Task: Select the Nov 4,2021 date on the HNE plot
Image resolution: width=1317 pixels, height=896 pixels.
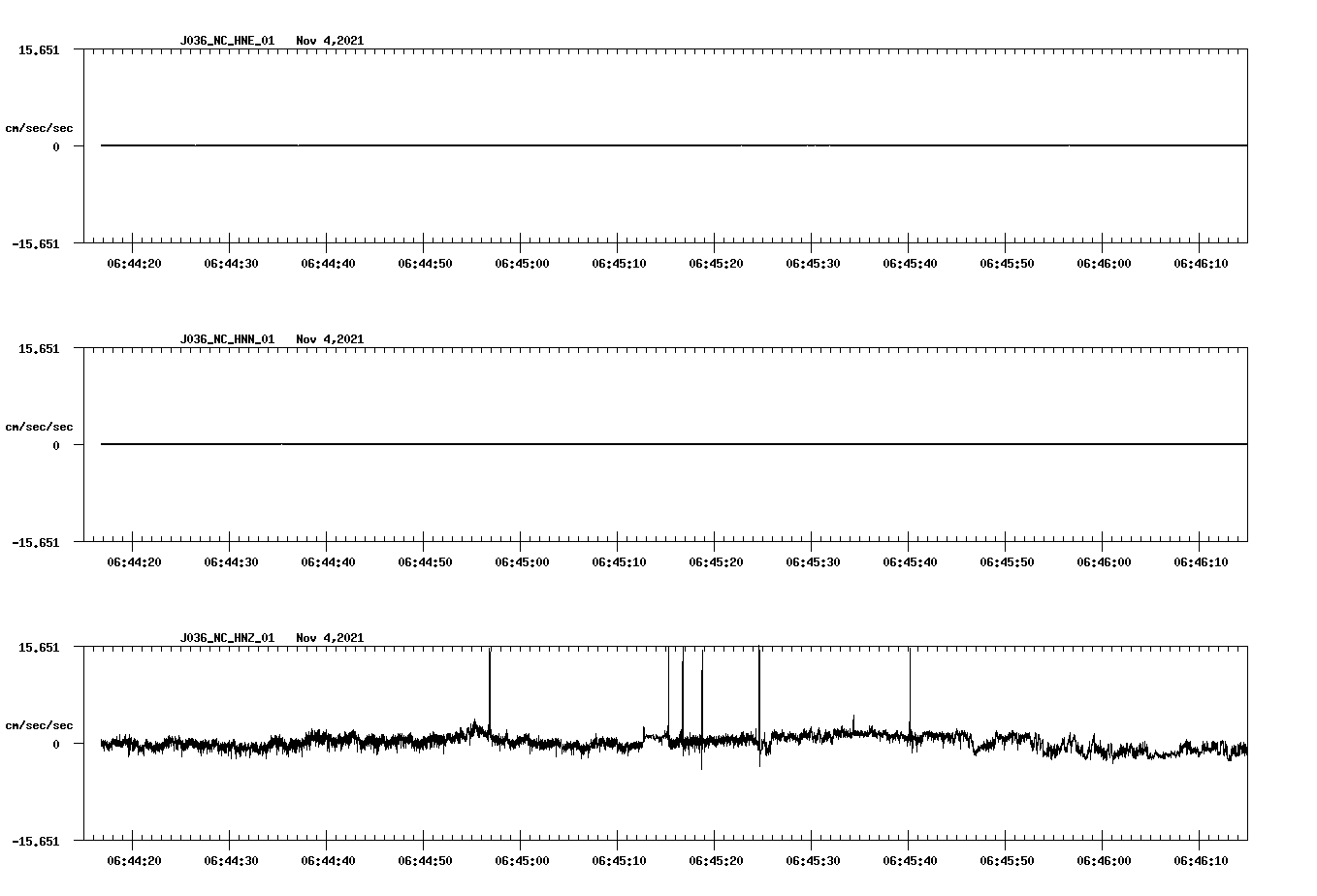Action: pyautogui.click(x=330, y=41)
